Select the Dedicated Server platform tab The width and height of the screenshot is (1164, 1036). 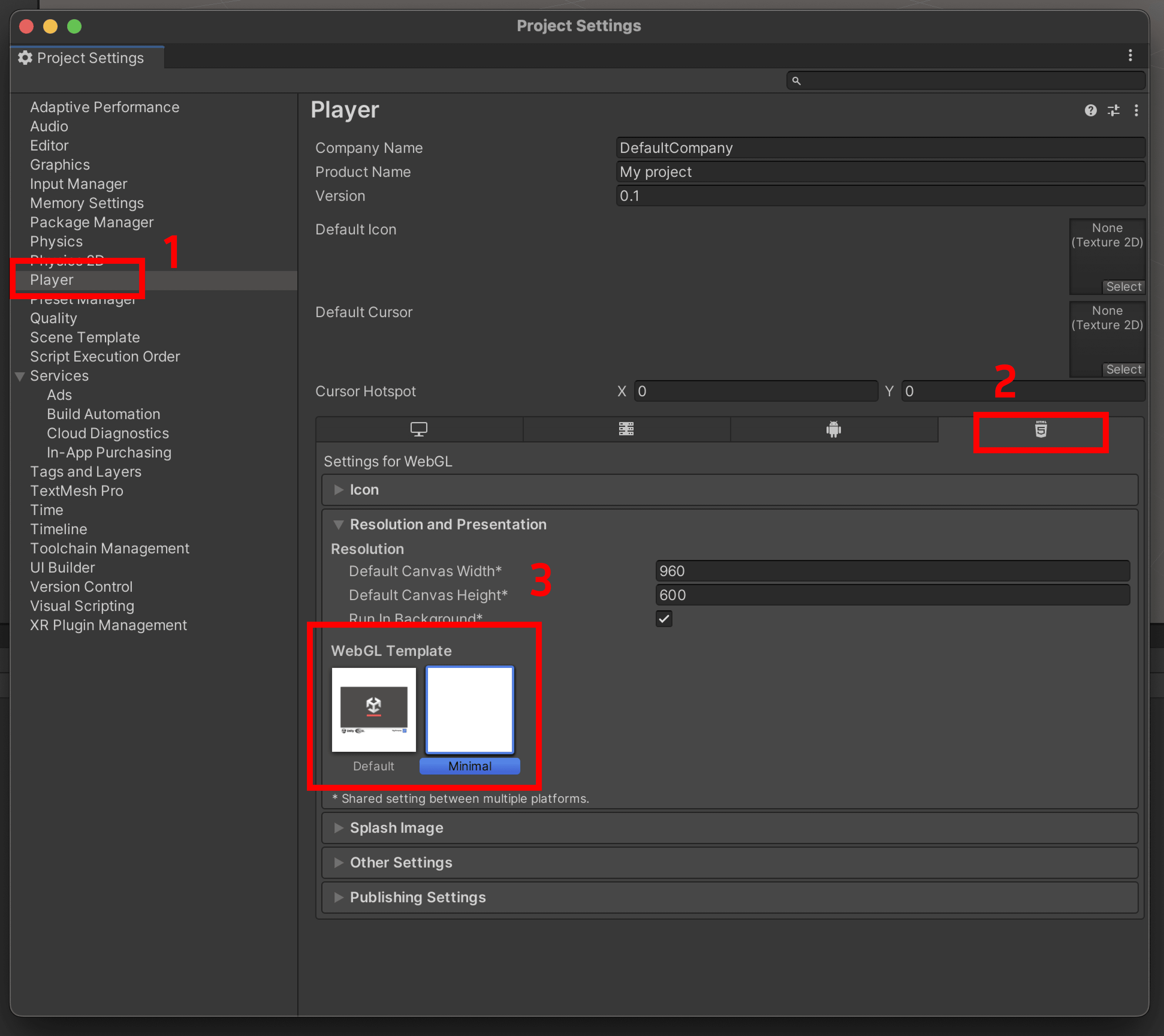point(627,429)
